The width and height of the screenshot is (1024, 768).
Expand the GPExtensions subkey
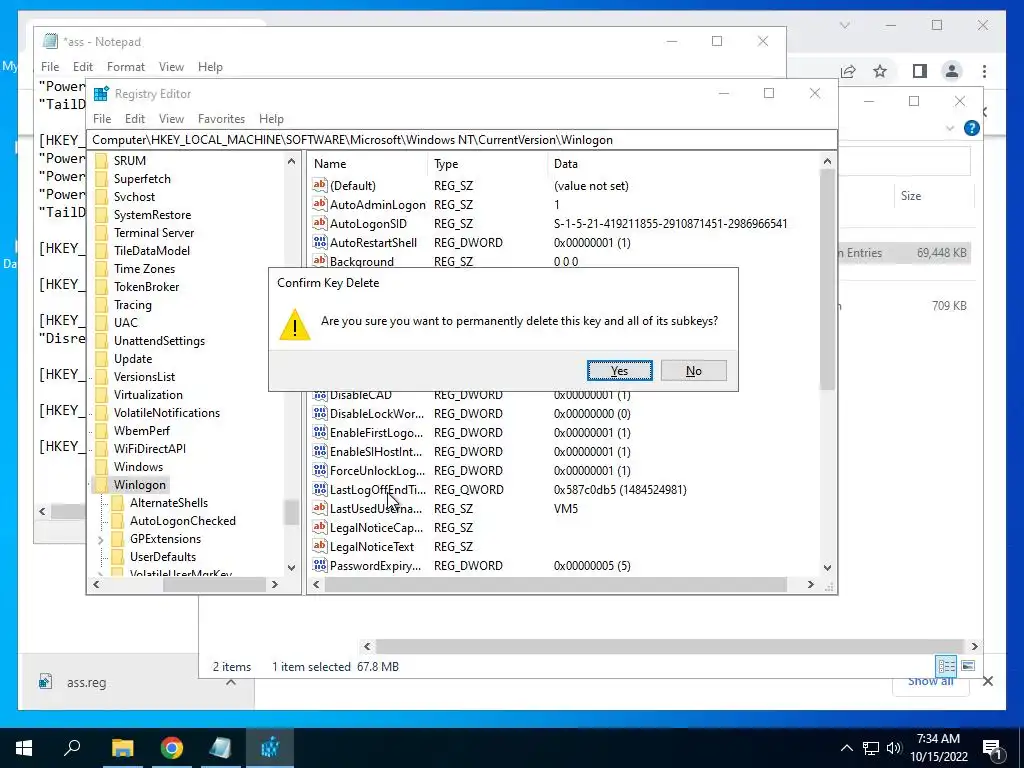coord(100,539)
